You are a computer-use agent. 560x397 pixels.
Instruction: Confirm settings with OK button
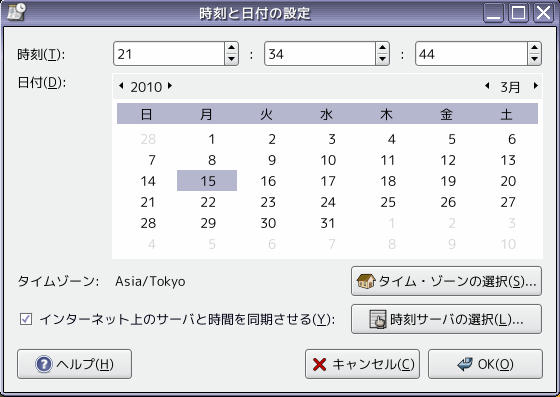485,364
